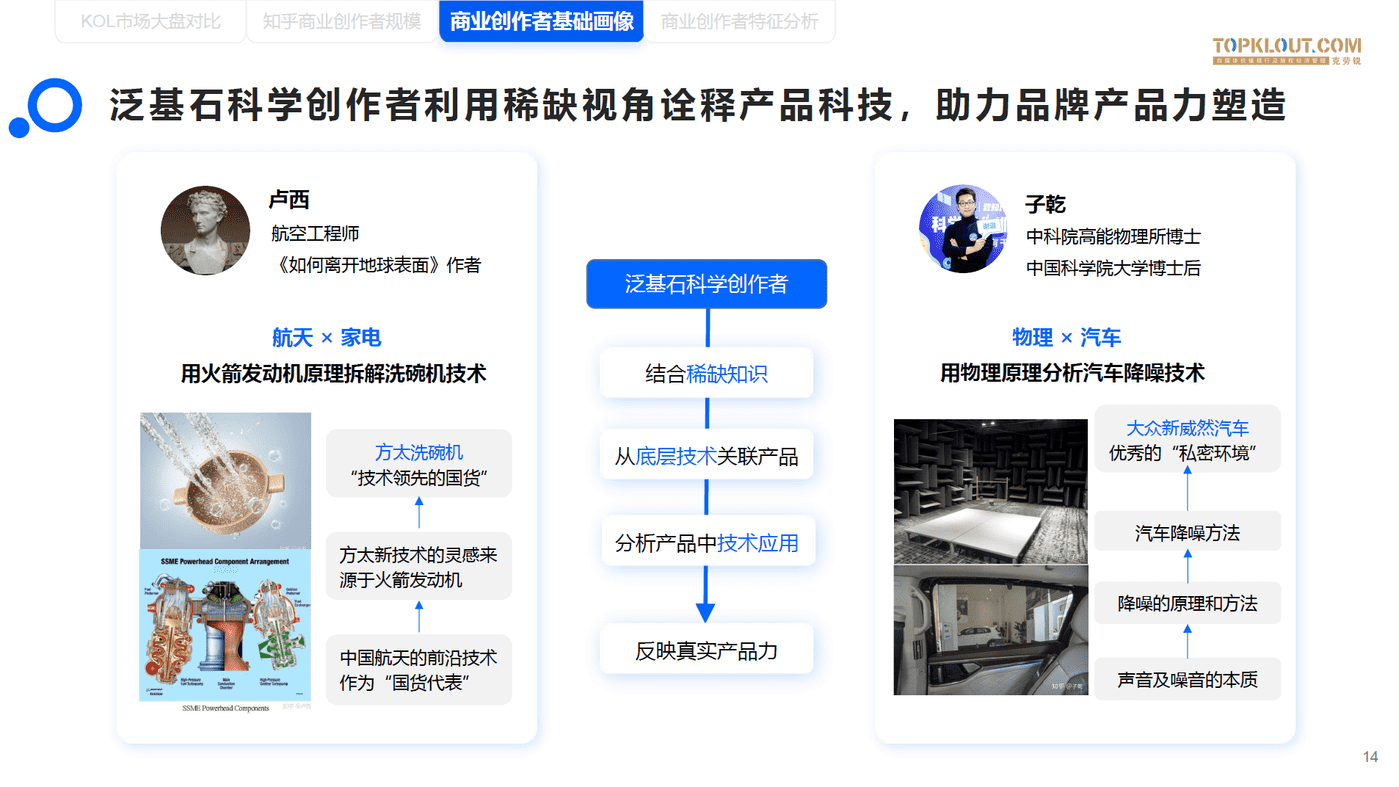
Task: Click the 方太新技术的灵感来源于火箭发动机 box
Action: pos(419,566)
